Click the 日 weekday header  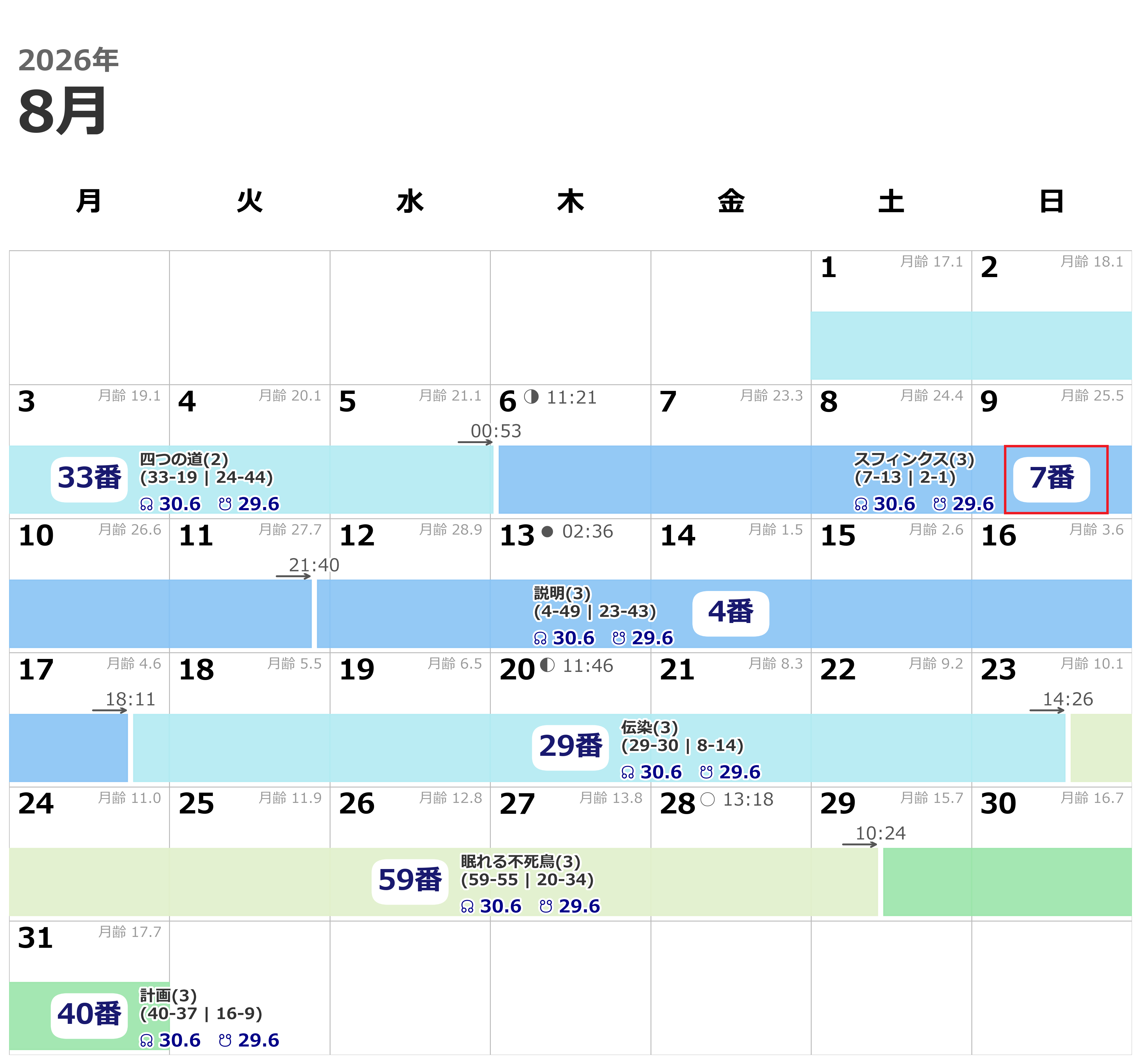point(1051,201)
